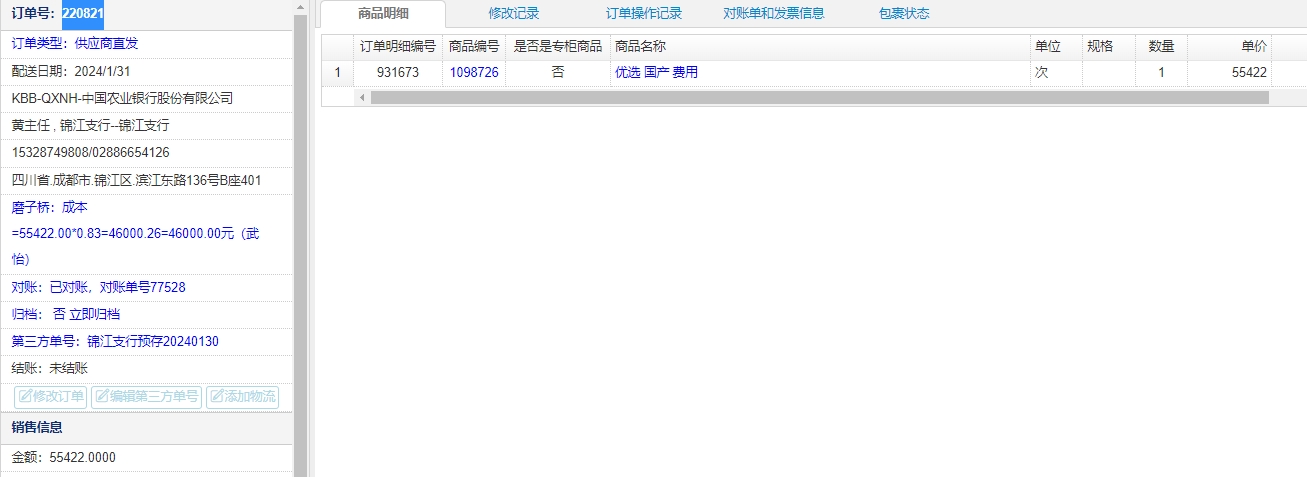The image size is (1307, 477).
Task: Switch to the 包裹状态 tab
Action: click(904, 14)
